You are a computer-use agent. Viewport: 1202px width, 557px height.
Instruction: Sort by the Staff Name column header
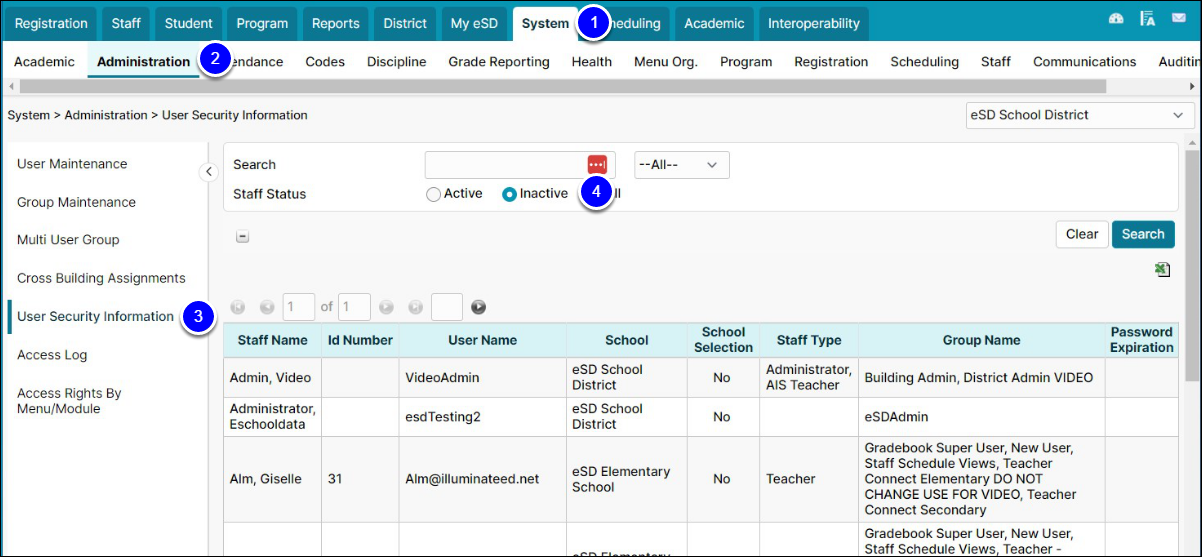click(x=272, y=340)
